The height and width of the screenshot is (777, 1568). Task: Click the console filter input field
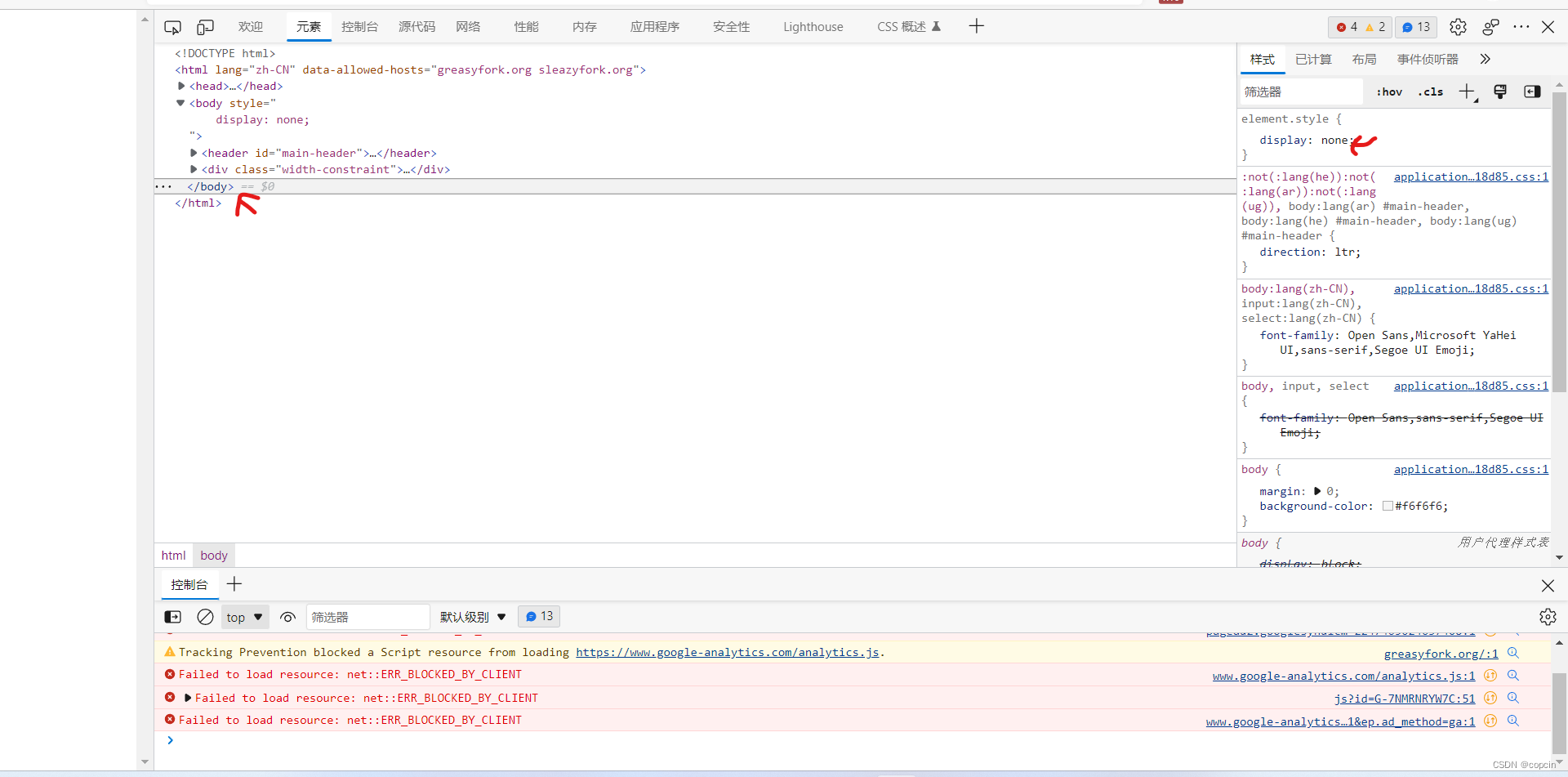point(367,617)
